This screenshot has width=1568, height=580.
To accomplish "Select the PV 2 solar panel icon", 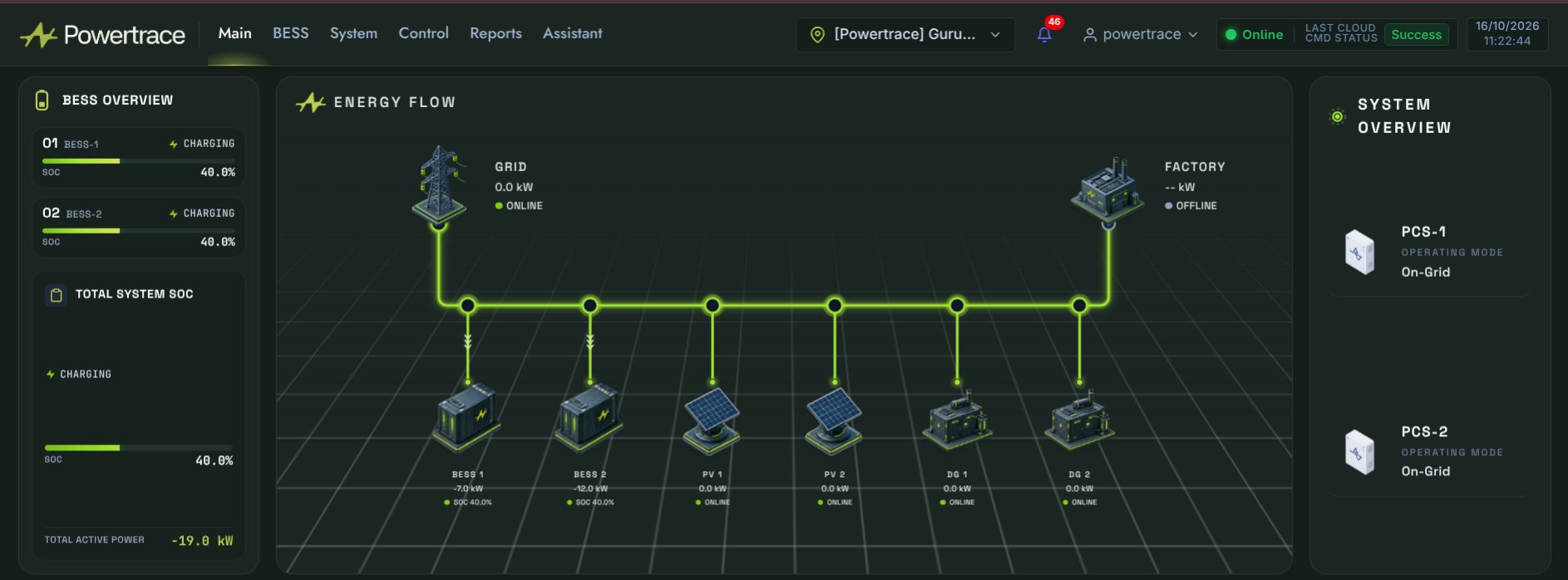I will (834, 420).
